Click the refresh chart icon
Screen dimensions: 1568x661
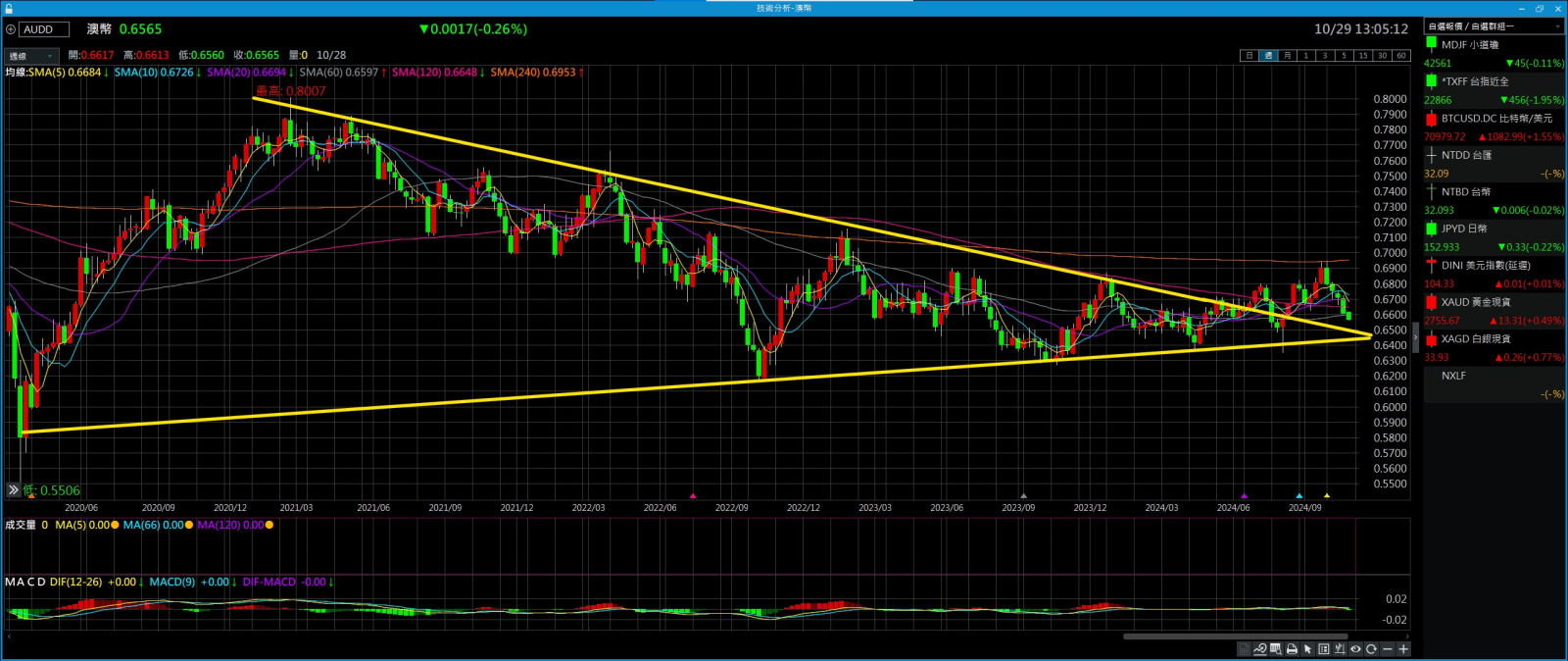click(x=1371, y=649)
